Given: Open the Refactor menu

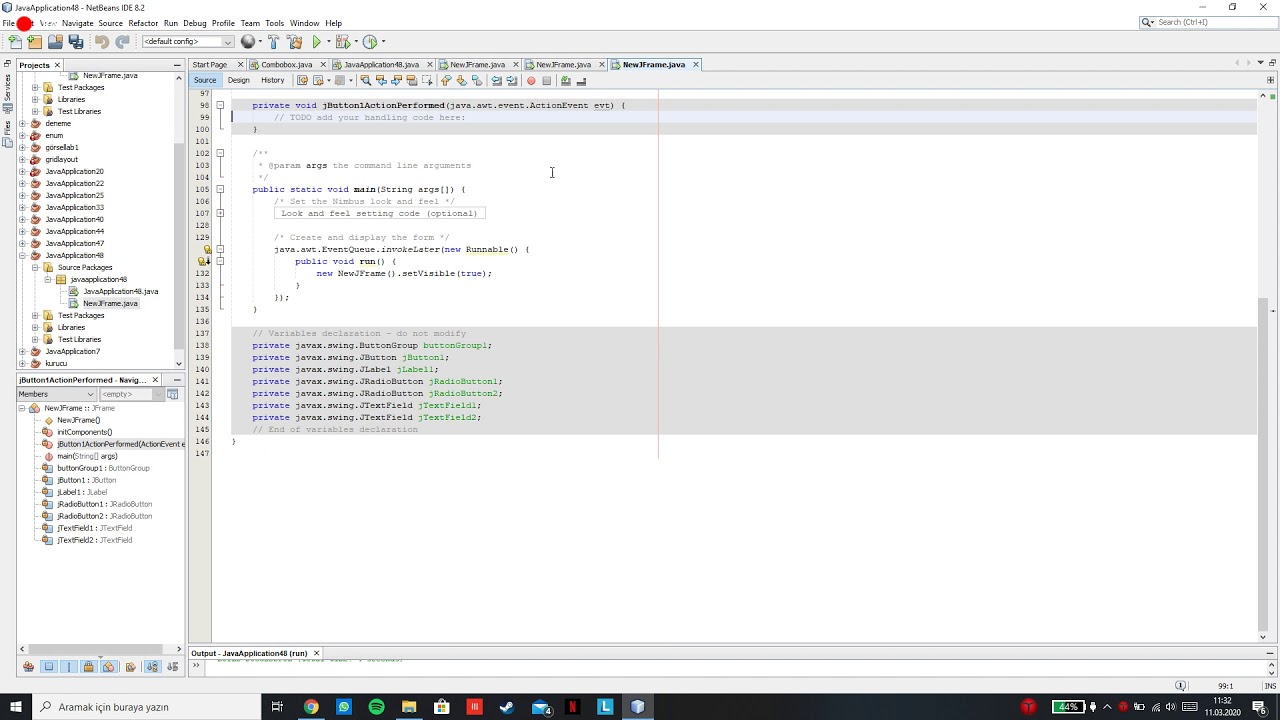Looking at the screenshot, I should [143, 23].
